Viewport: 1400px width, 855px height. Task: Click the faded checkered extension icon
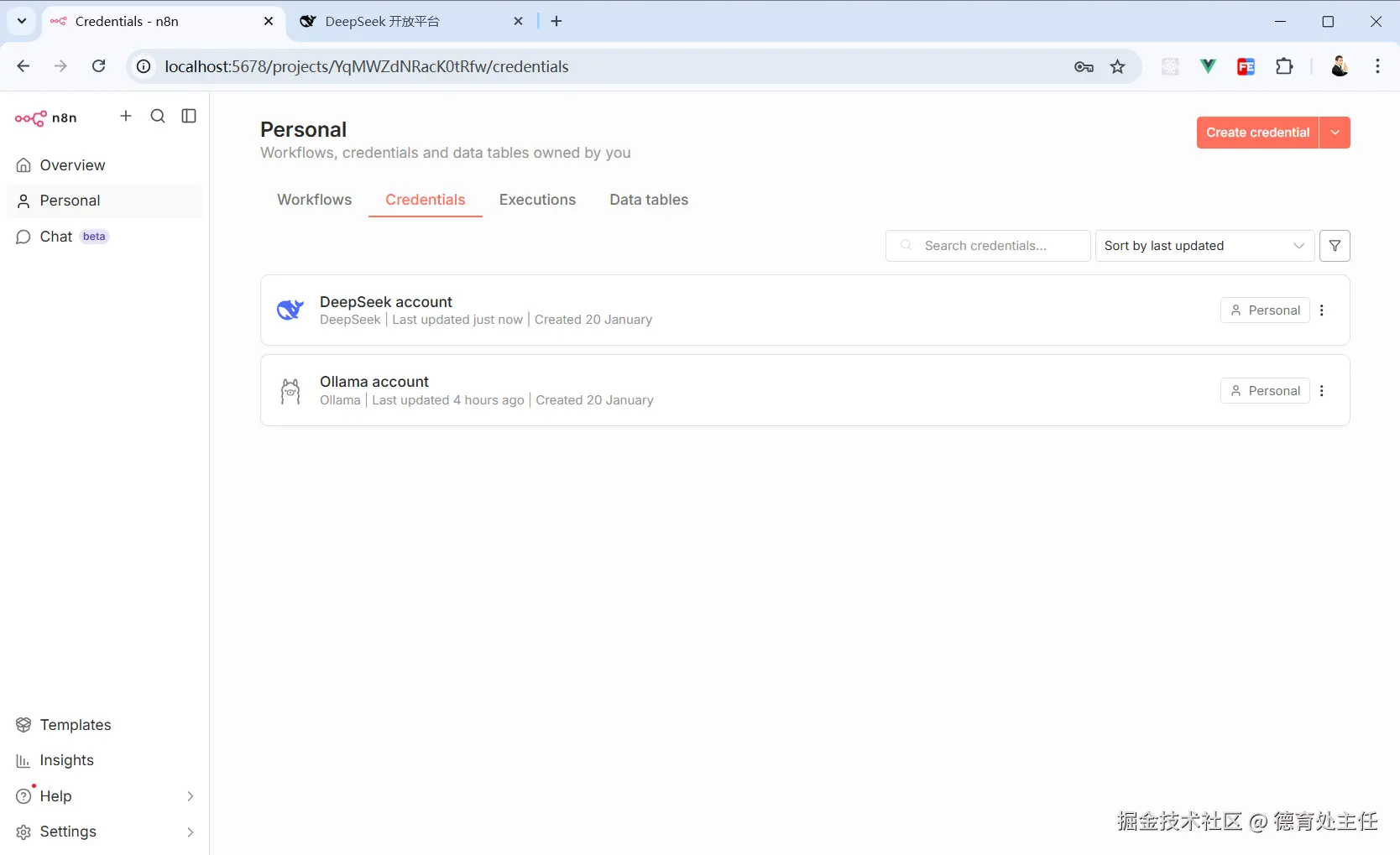1170,67
